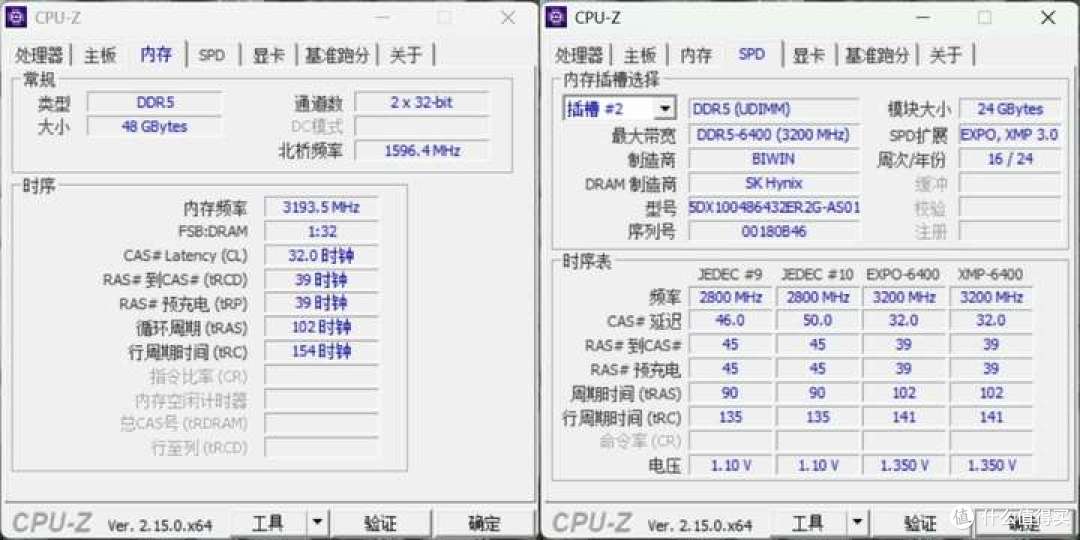
Task: Open 工具 dropdown arrow in left window
Action: tap(316, 523)
